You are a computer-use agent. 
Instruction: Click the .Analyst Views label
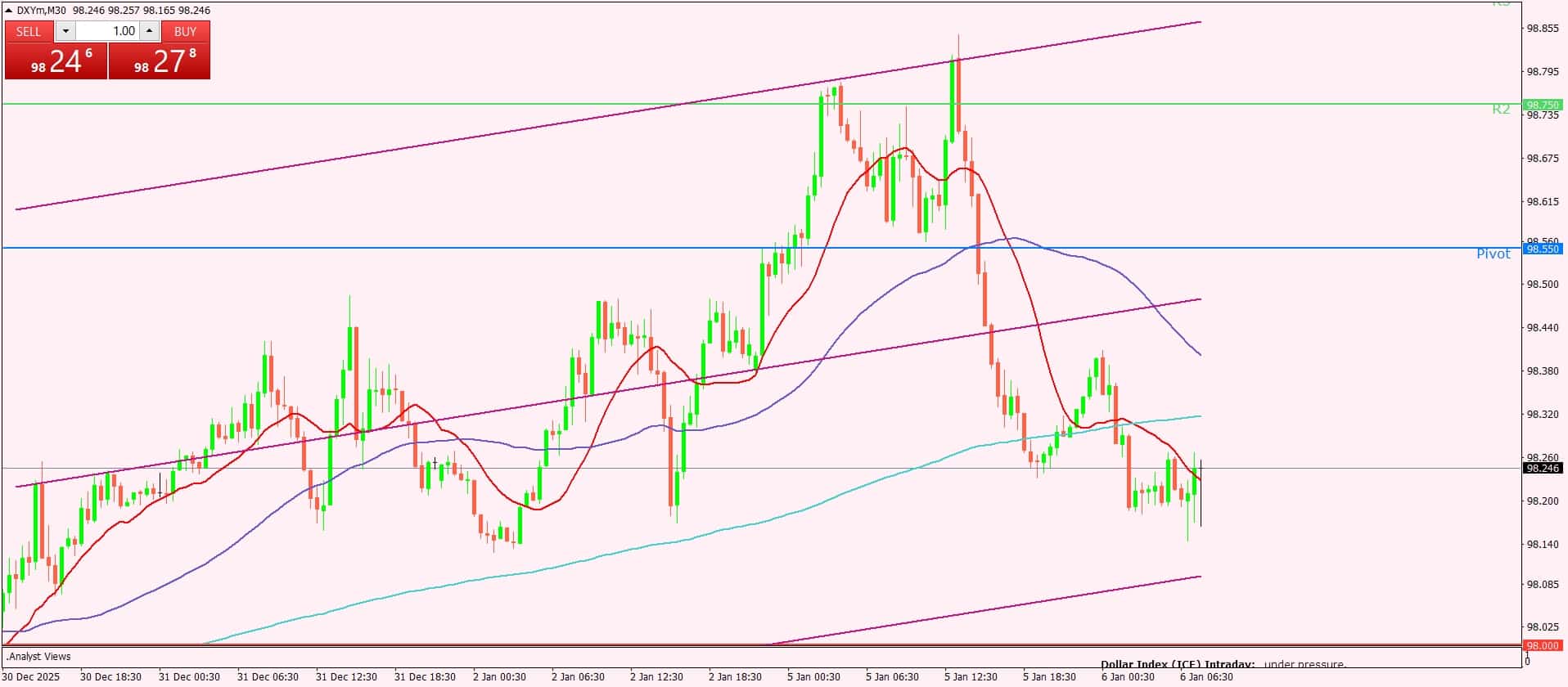pyautogui.click(x=38, y=657)
